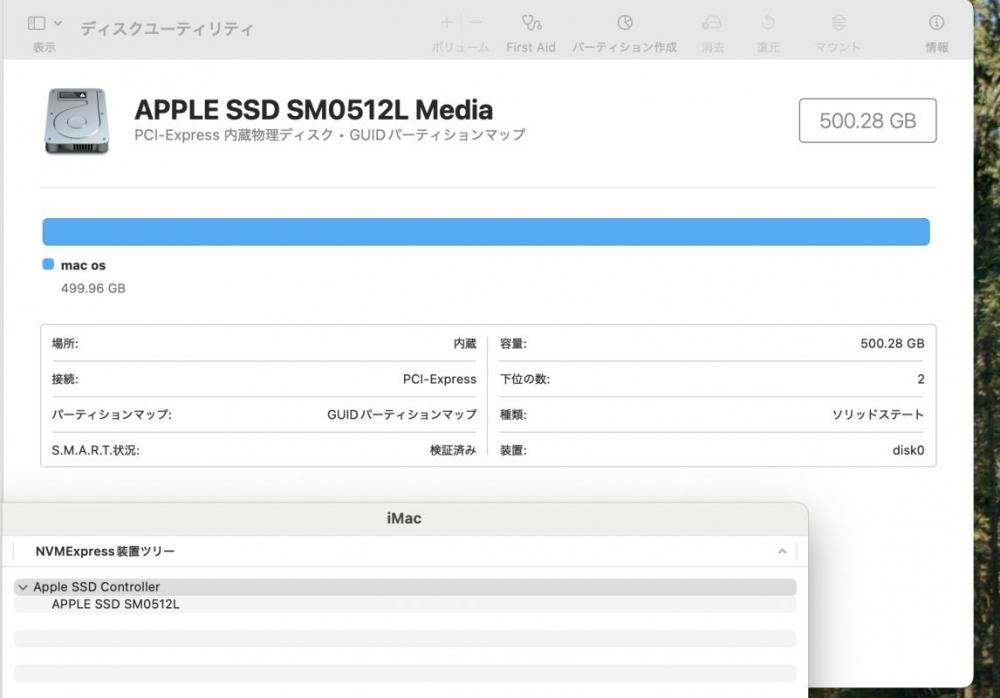
Task: Select the mount toolbar icon
Action: (x=839, y=23)
